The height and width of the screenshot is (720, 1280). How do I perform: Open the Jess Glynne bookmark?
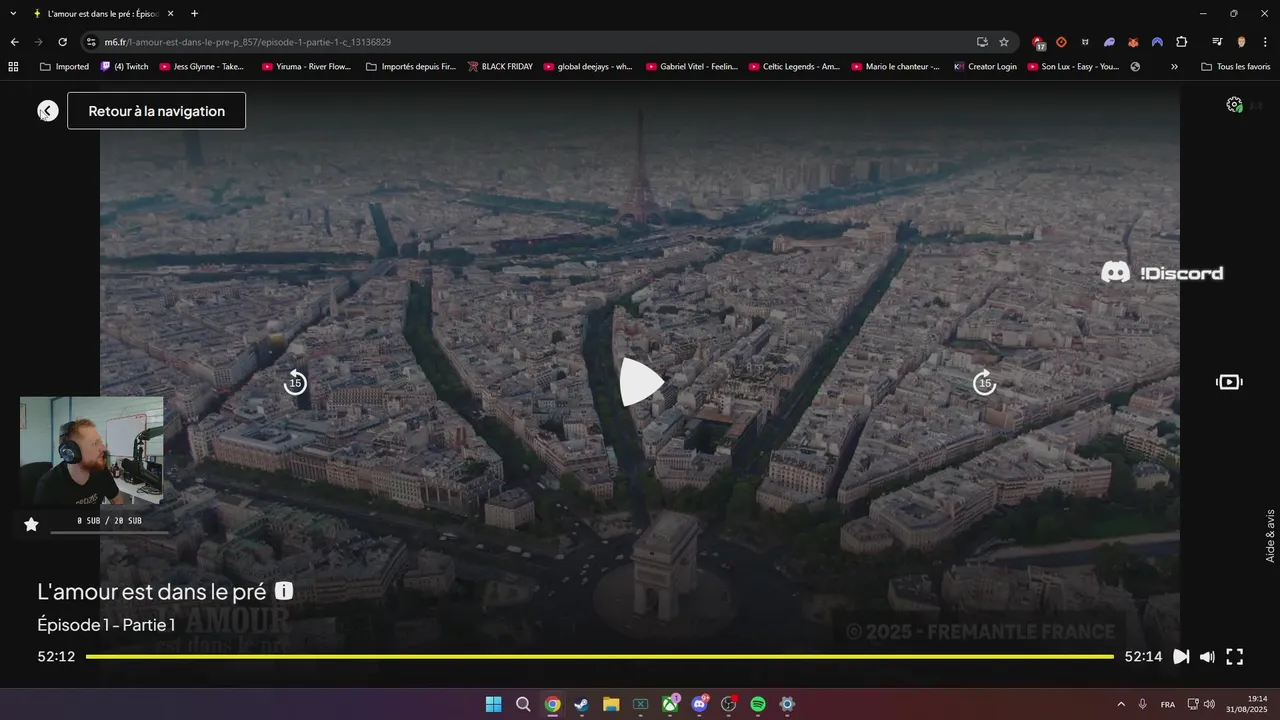tap(202, 67)
